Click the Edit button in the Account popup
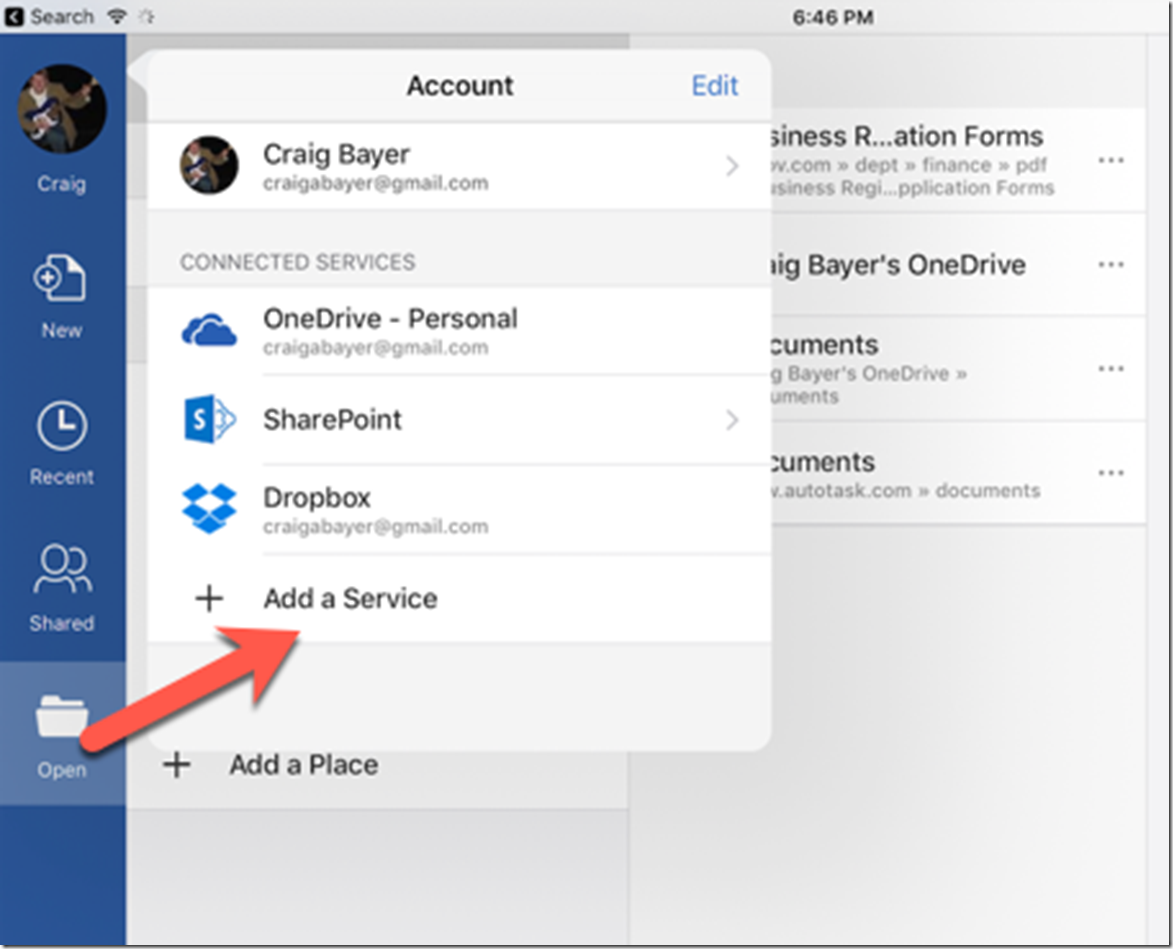This screenshot has height=949, width=1173. tap(714, 85)
